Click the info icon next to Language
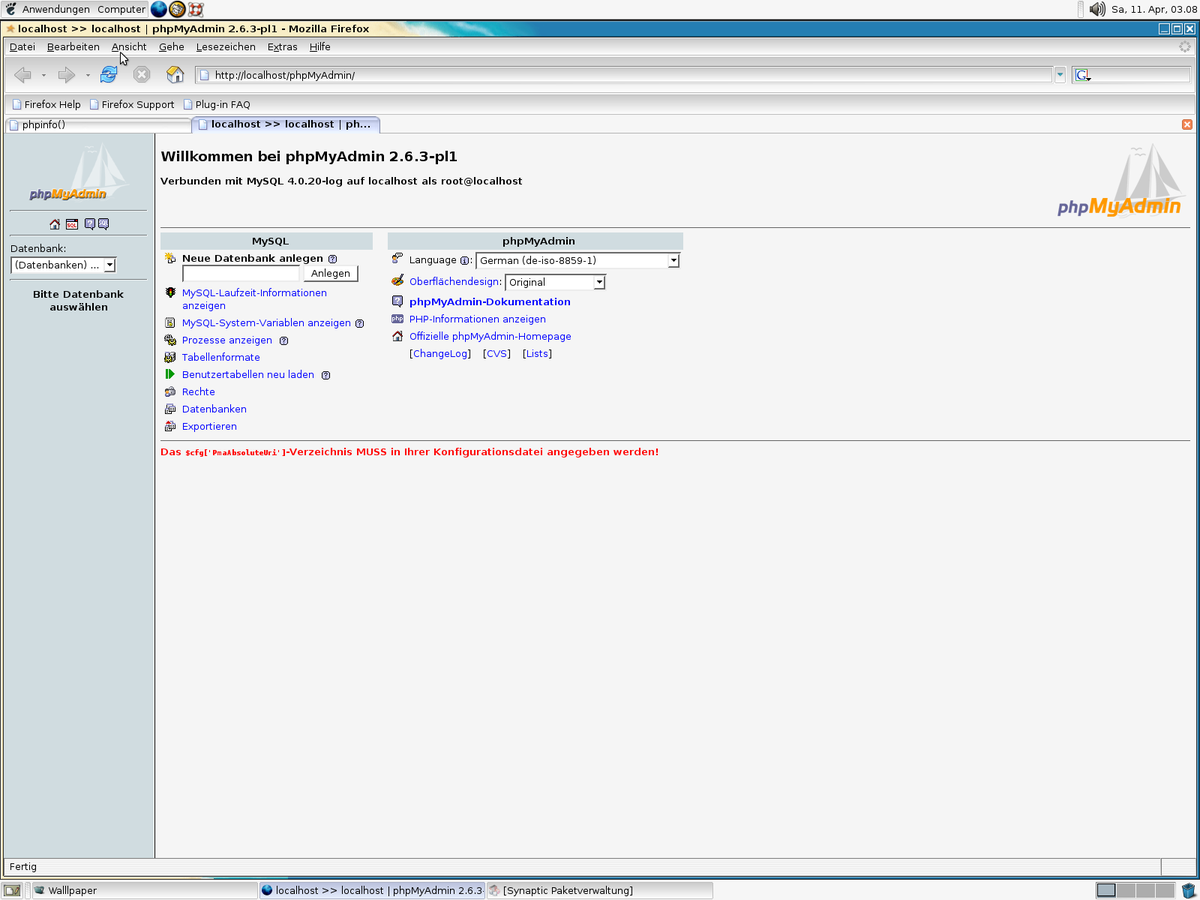The image size is (1200, 900). coord(465,261)
